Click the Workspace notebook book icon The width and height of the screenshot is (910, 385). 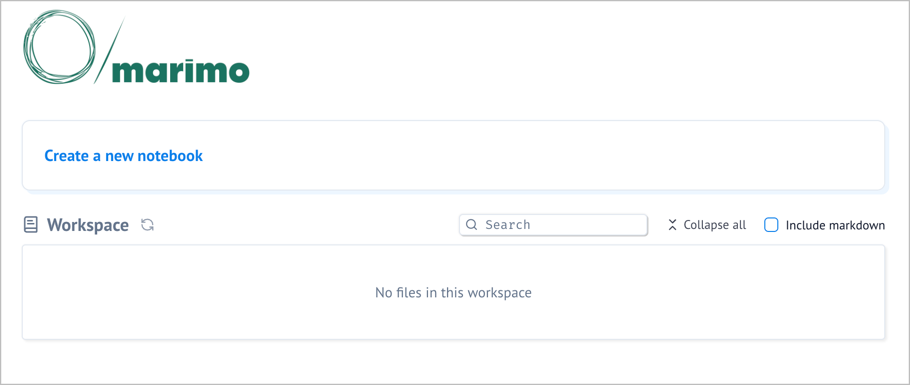coord(31,225)
